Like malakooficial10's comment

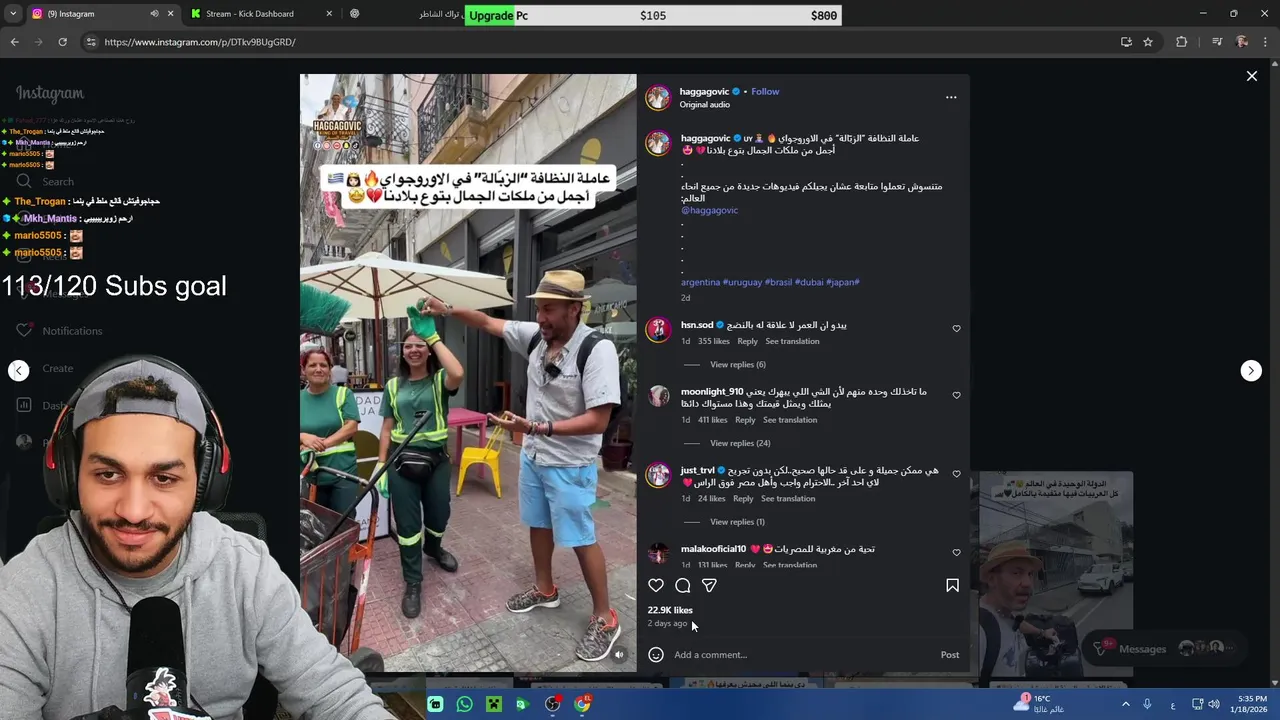(956, 552)
